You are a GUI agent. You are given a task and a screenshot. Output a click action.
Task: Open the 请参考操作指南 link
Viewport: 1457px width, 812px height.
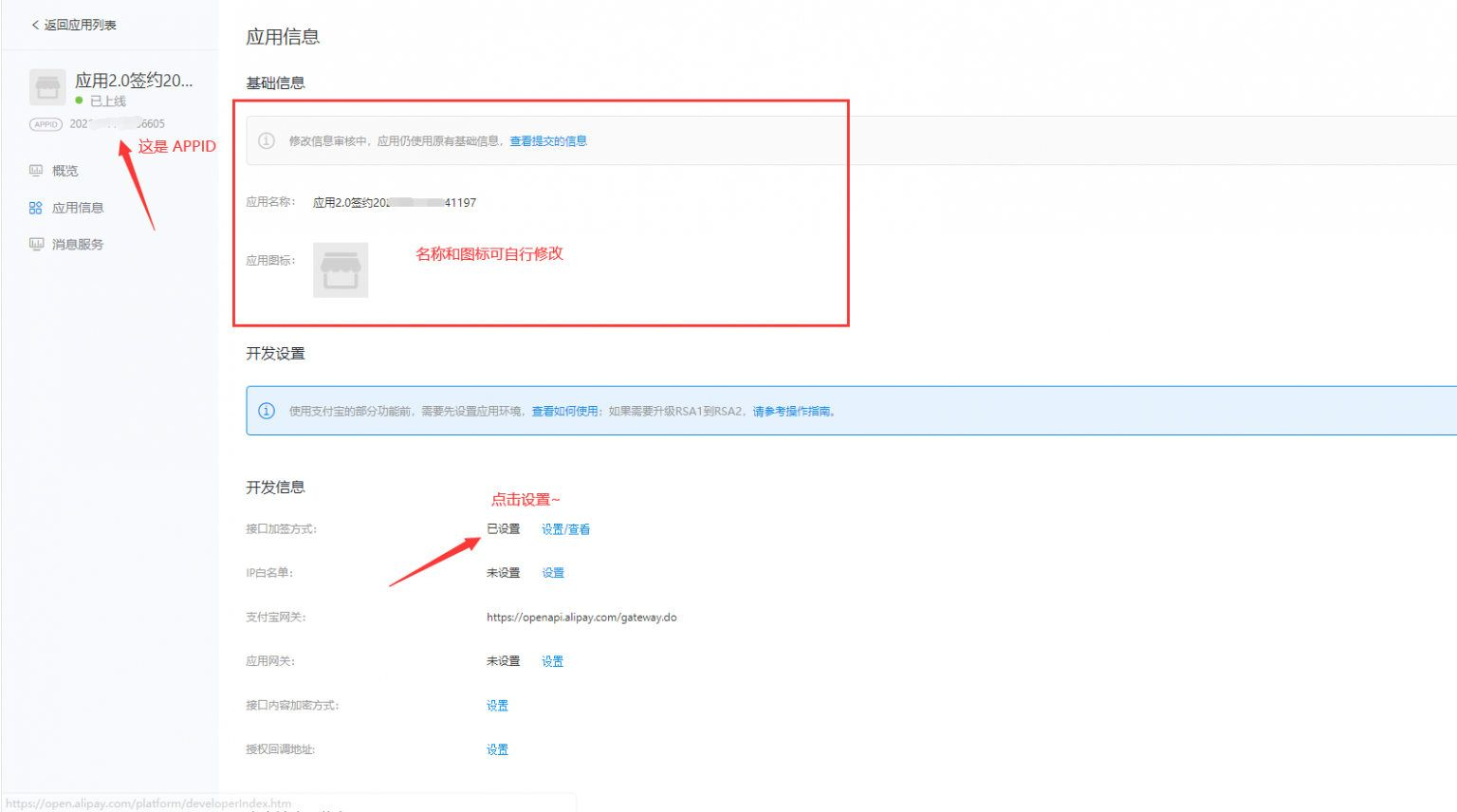(x=793, y=411)
